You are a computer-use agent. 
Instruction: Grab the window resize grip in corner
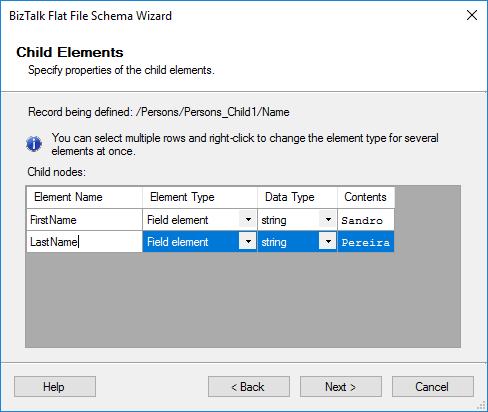481,405
